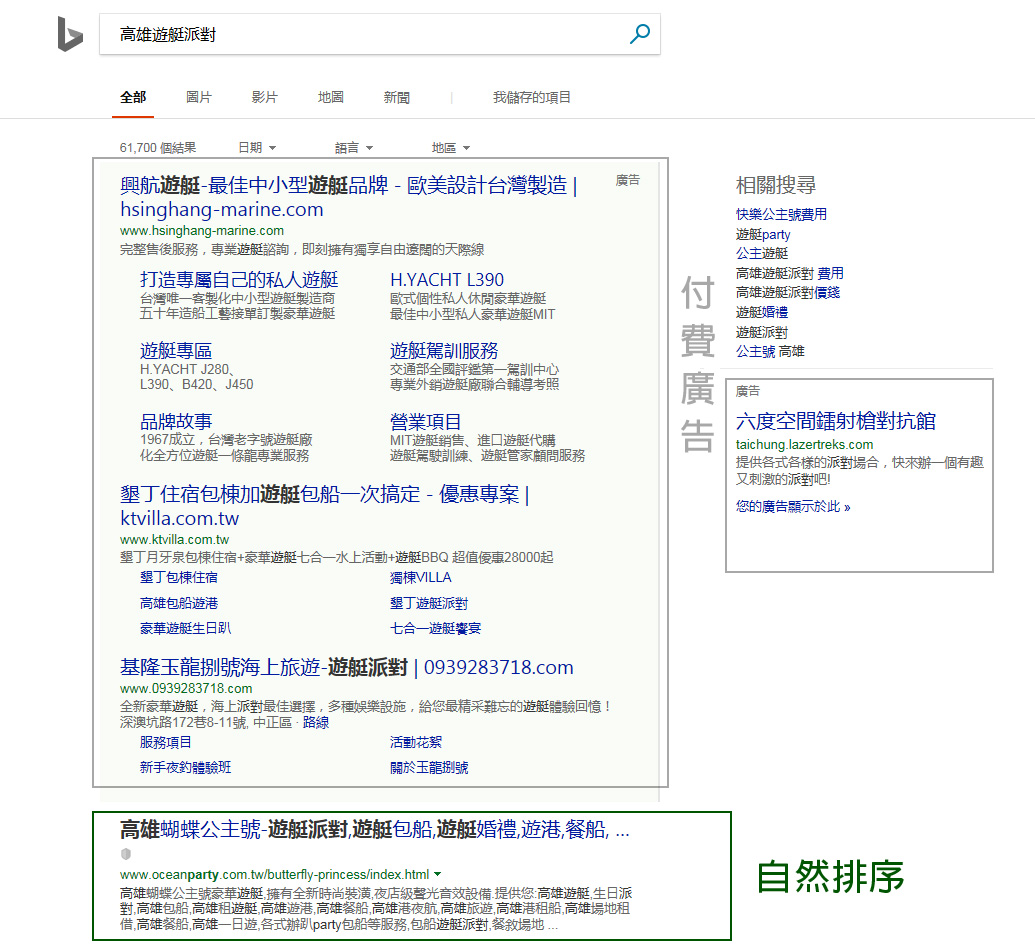Select the 全部 tab

pos(133,98)
